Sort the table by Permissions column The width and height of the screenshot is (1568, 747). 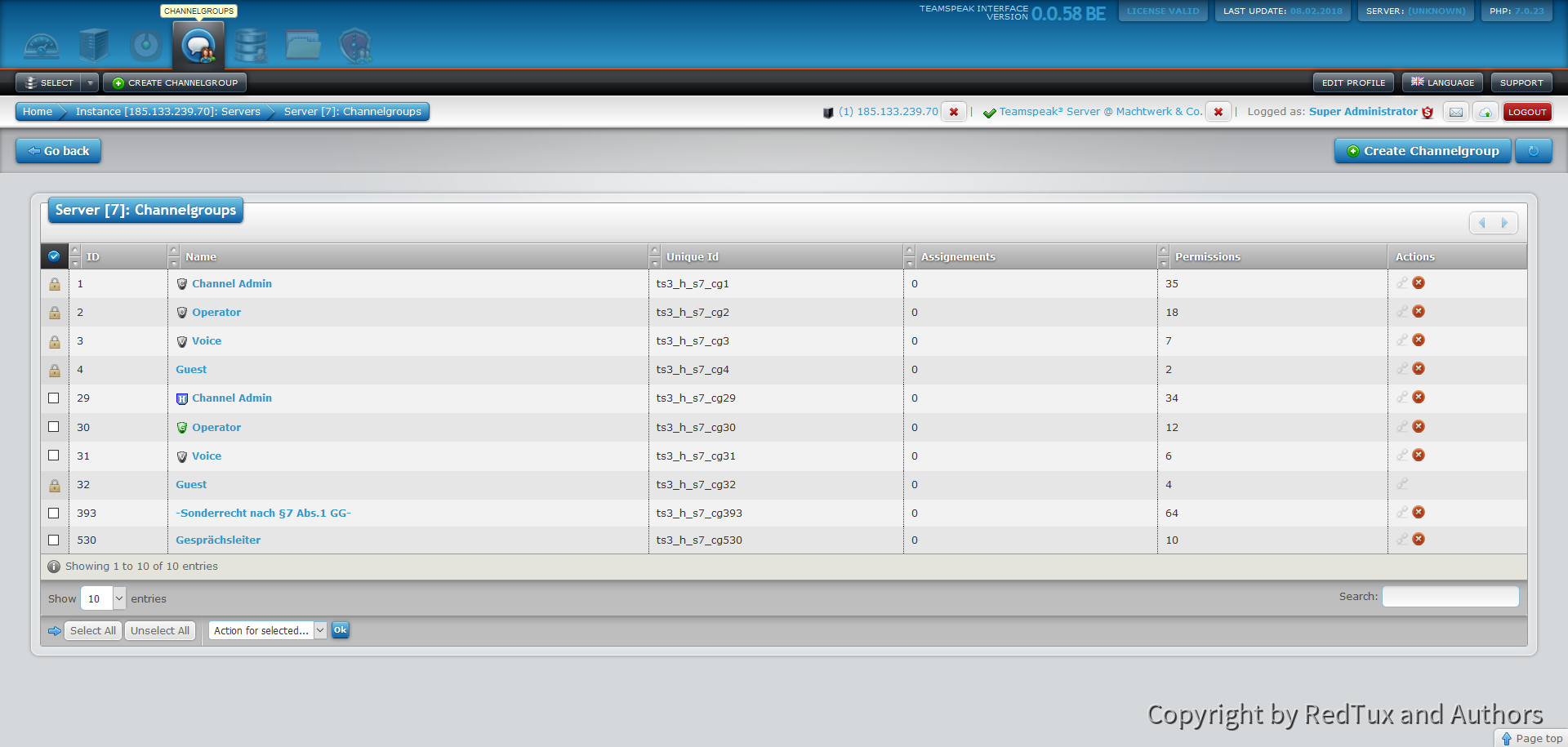tap(1272, 256)
